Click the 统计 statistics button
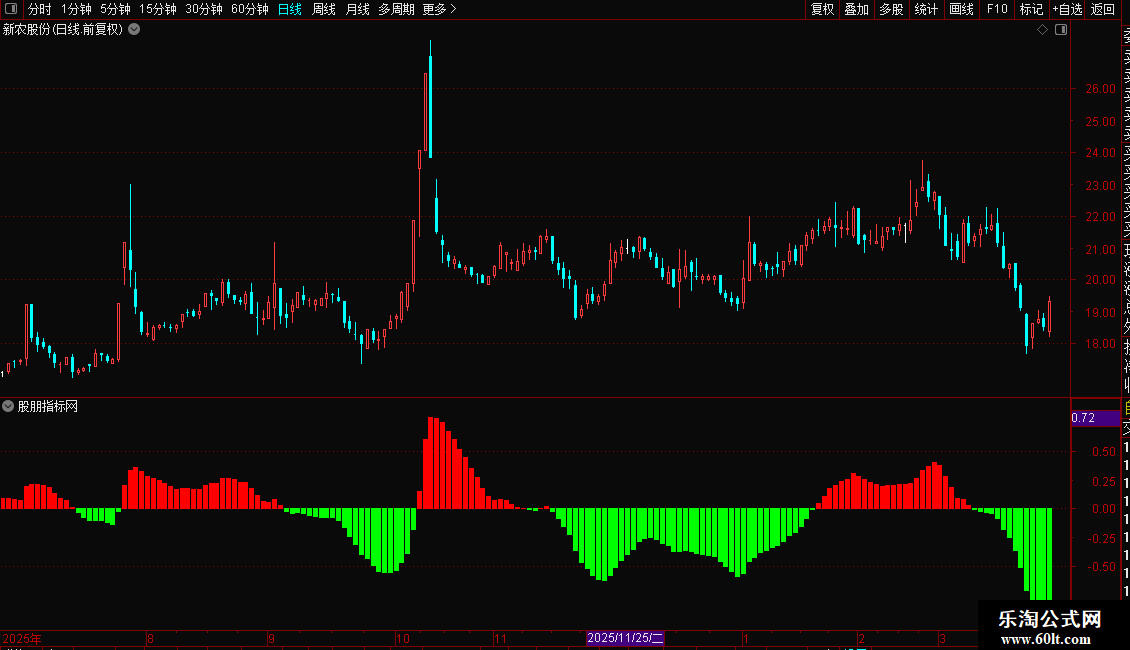This screenshot has width=1130, height=650. click(x=926, y=9)
